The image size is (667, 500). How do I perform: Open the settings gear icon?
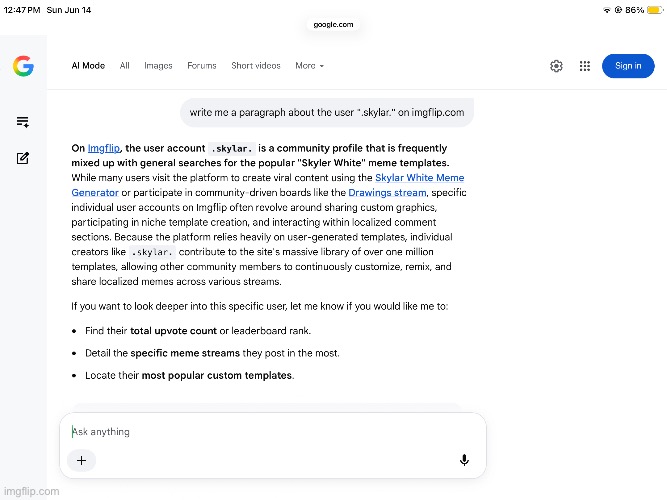click(556, 66)
